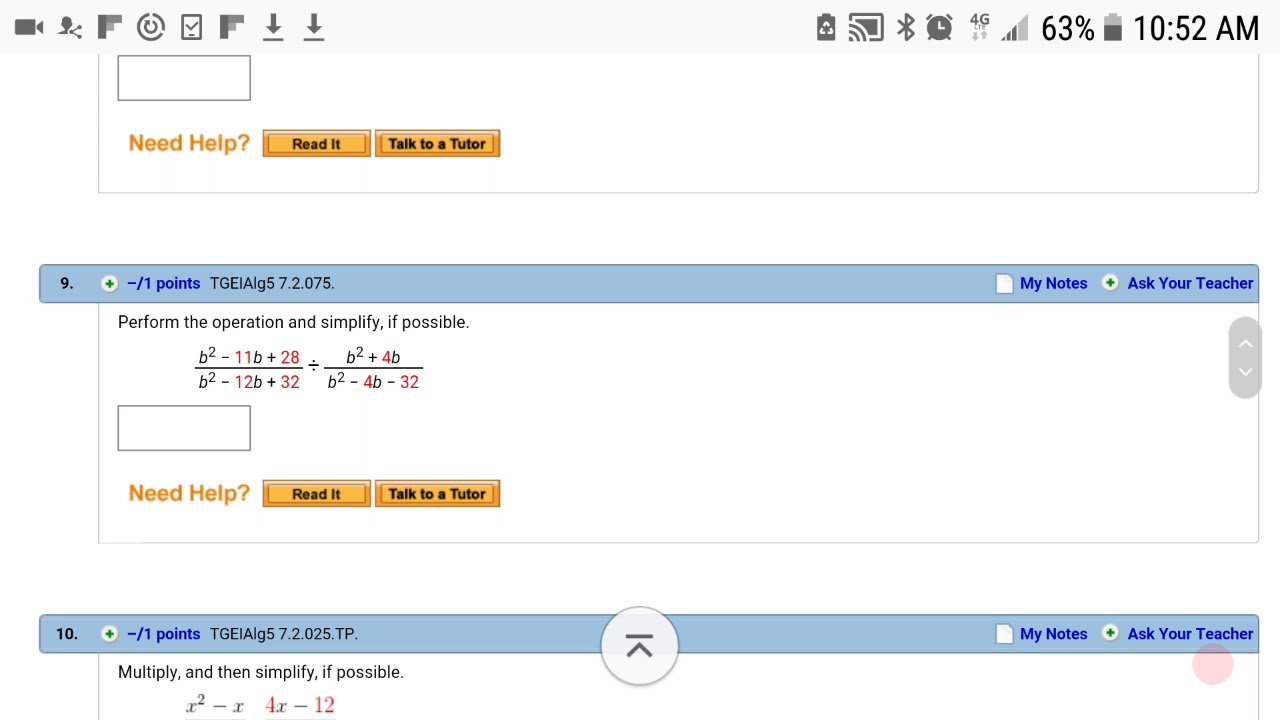The image size is (1280, 720).
Task: Tap the video camera icon in status bar
Action: (29, 27)
